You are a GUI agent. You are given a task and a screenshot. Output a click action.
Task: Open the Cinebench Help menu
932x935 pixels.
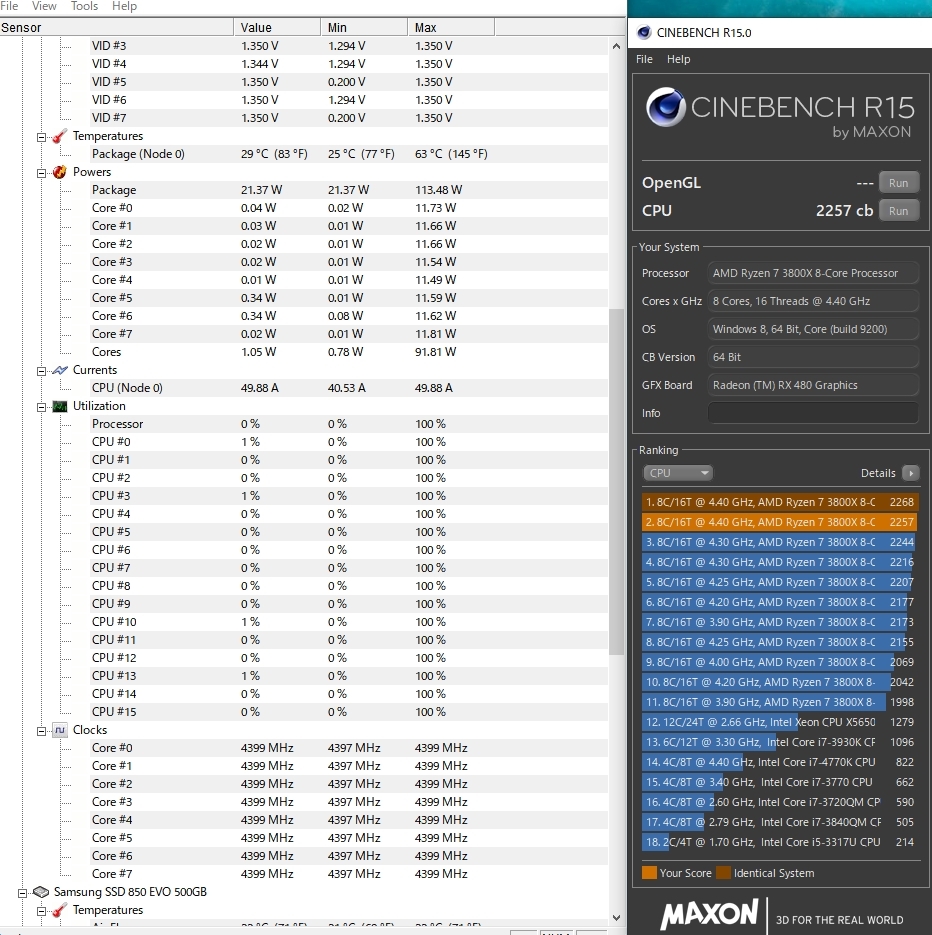pos(679,59)
